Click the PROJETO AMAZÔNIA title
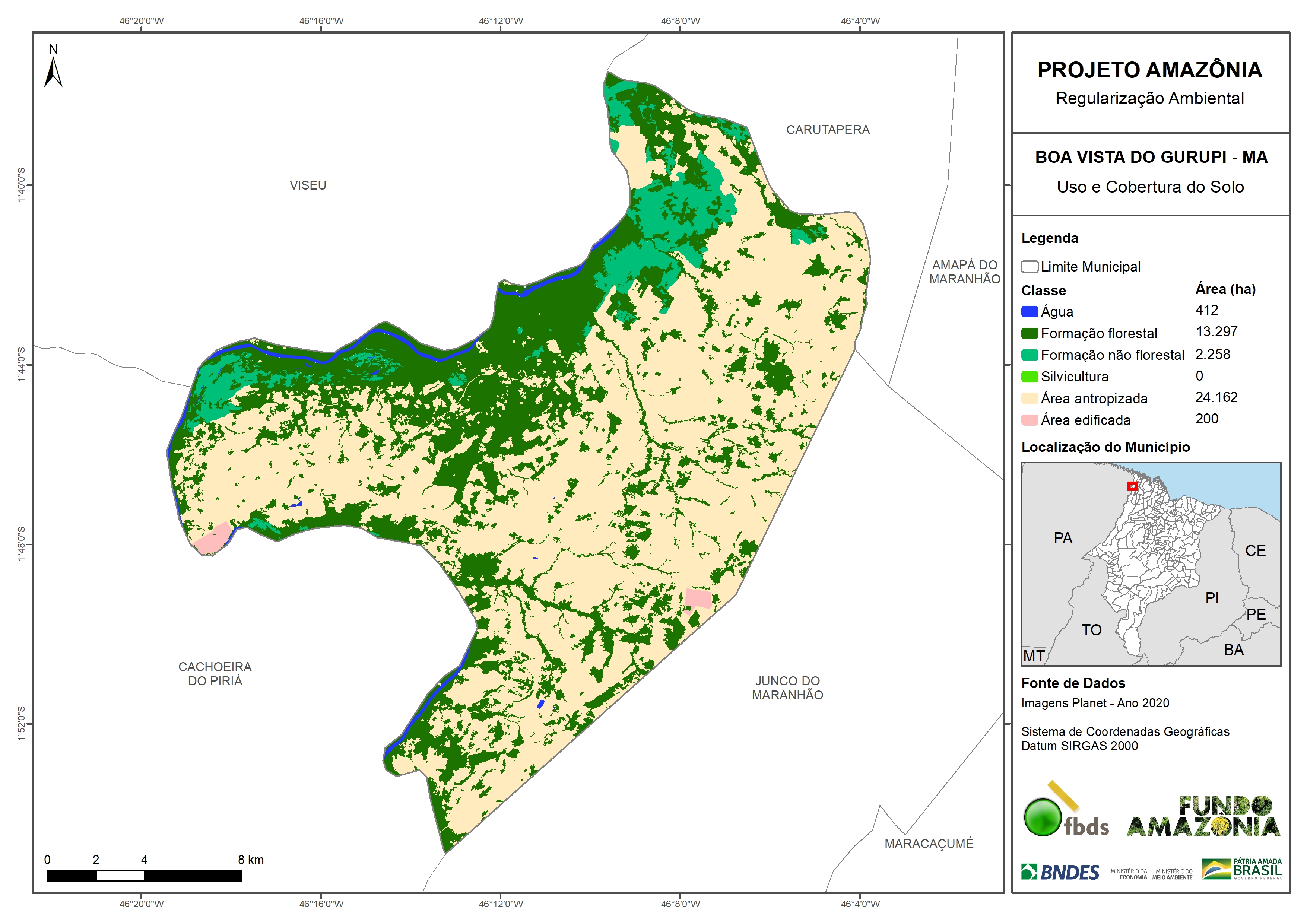The image size is (1307, 924). (x=1149, y=70)
